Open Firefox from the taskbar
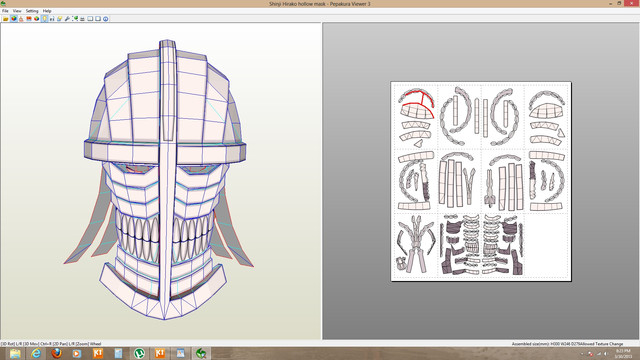 pyautogui.click(x=56, y=353)
